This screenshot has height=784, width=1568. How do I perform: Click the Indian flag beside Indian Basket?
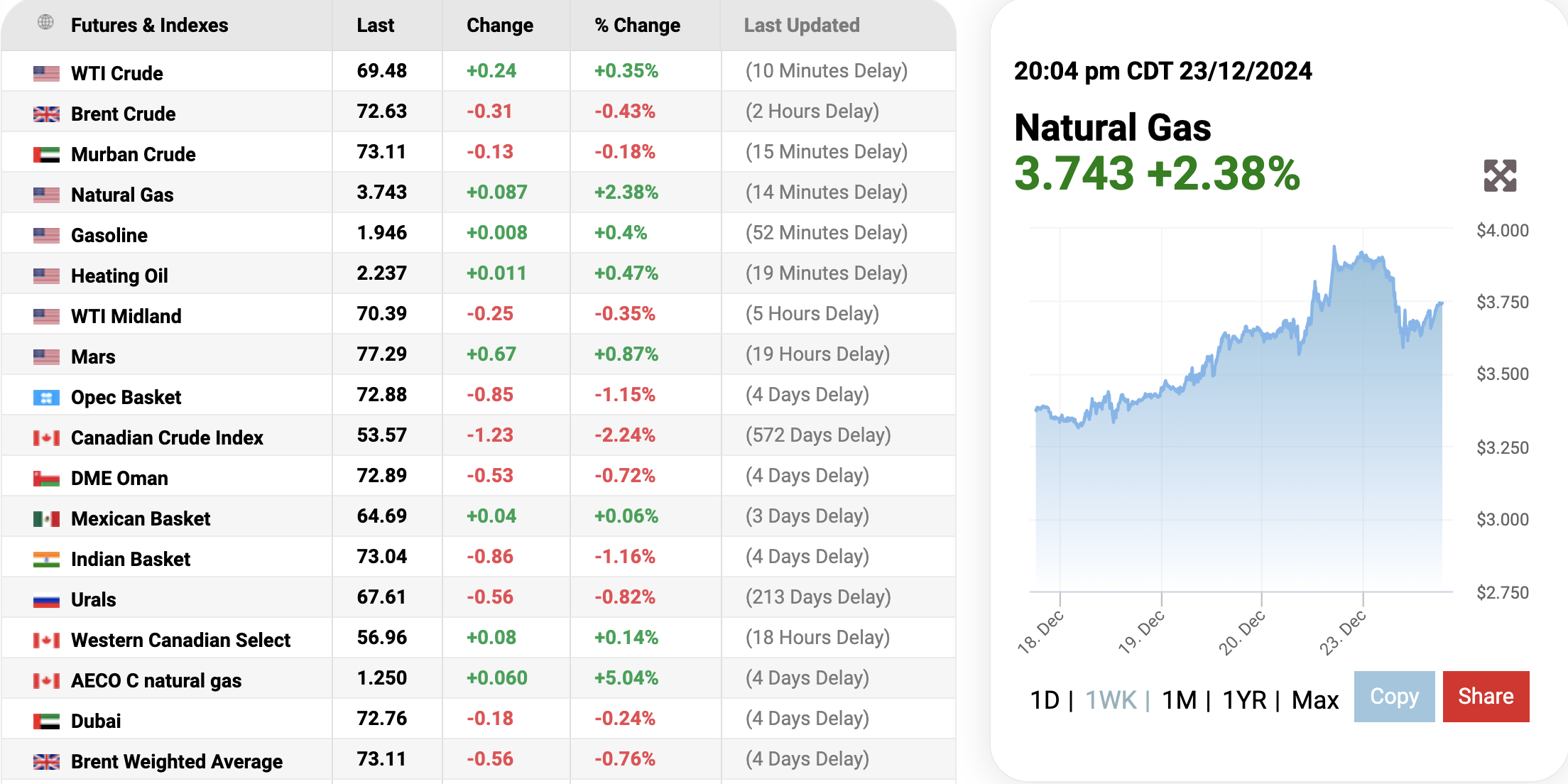point(46,560)
